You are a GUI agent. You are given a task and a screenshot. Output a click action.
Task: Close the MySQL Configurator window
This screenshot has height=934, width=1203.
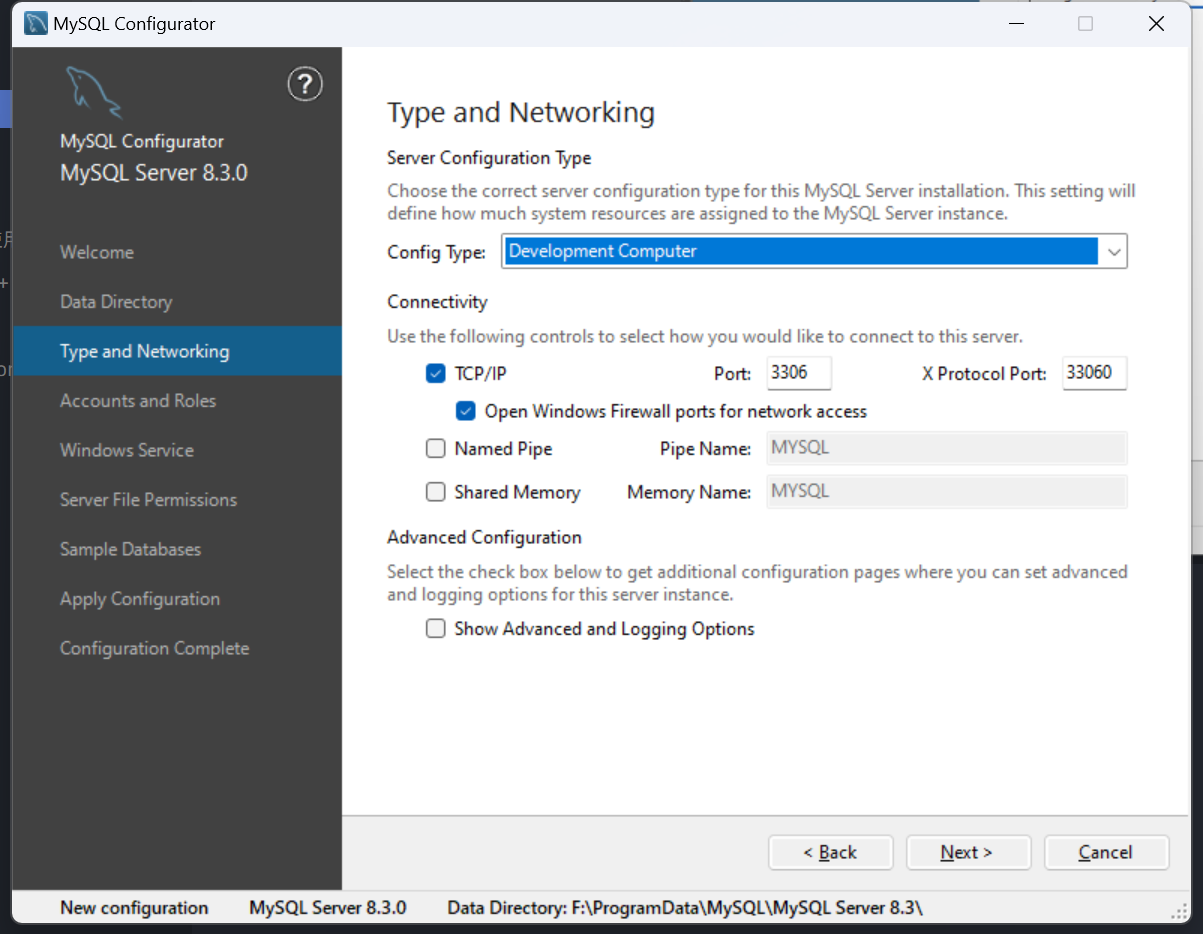tap(1156, 24)
